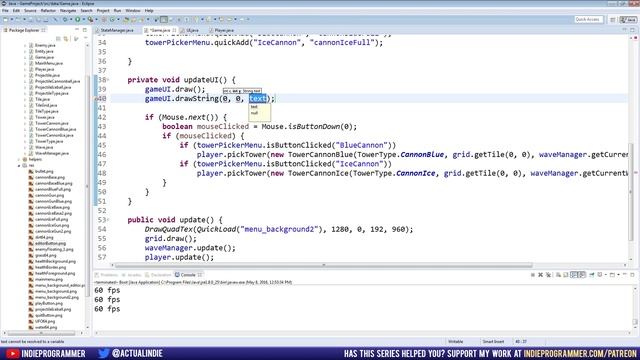
Task: Click the Twitter bird icon in banner
Action: pos(103,353)
